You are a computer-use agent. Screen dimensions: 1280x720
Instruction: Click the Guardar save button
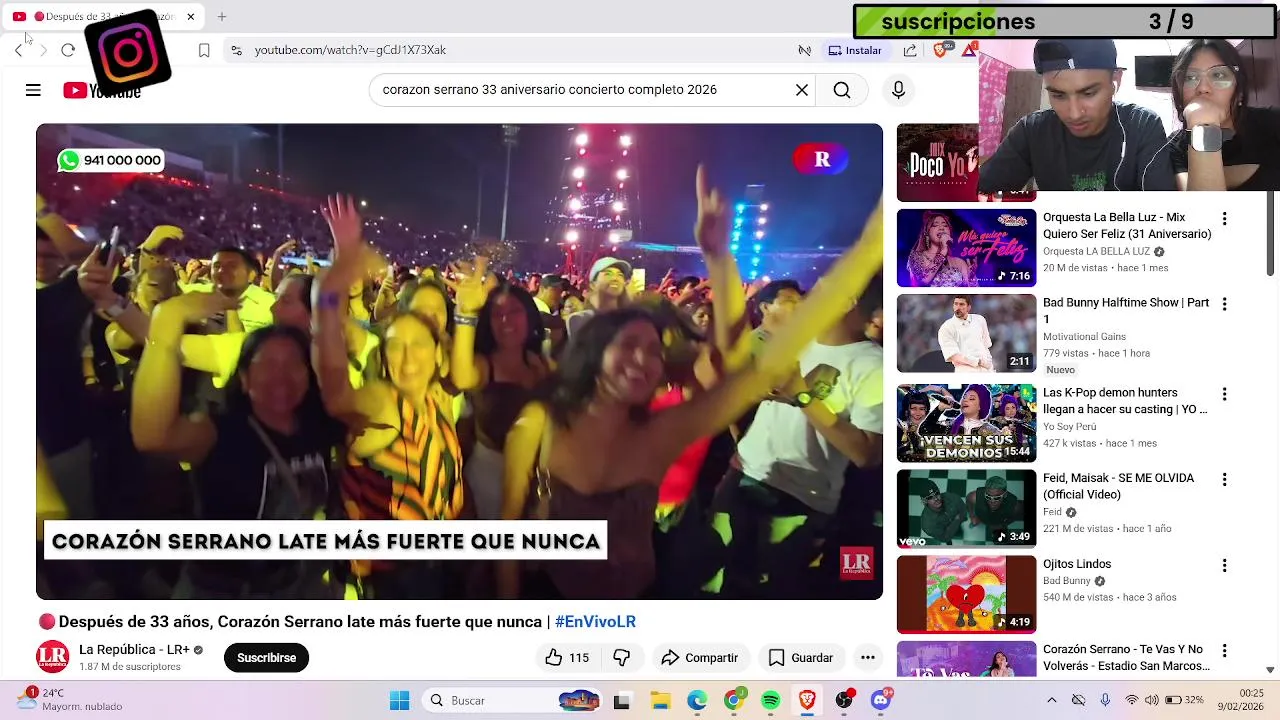pyautogui.click(x=800, y=657)
